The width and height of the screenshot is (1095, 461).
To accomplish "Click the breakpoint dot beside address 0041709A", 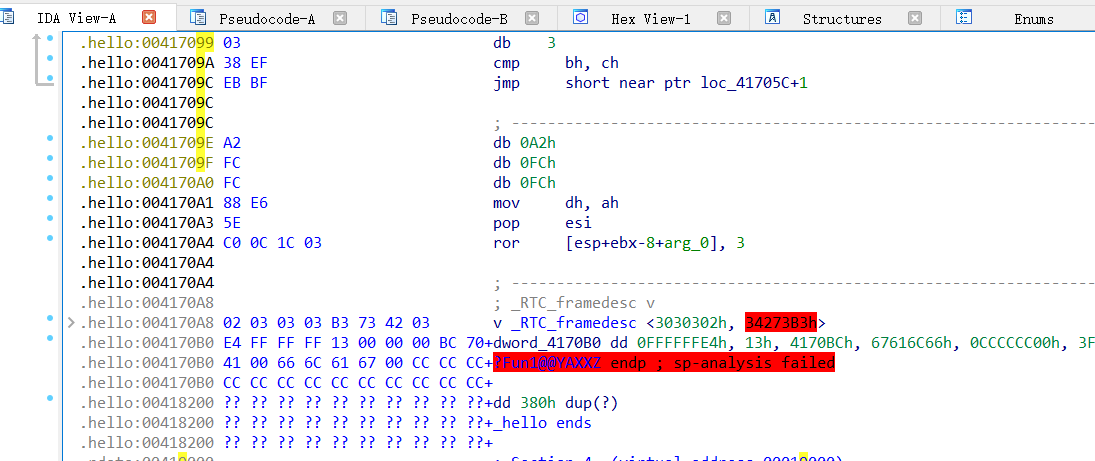I will coord(50,59).
